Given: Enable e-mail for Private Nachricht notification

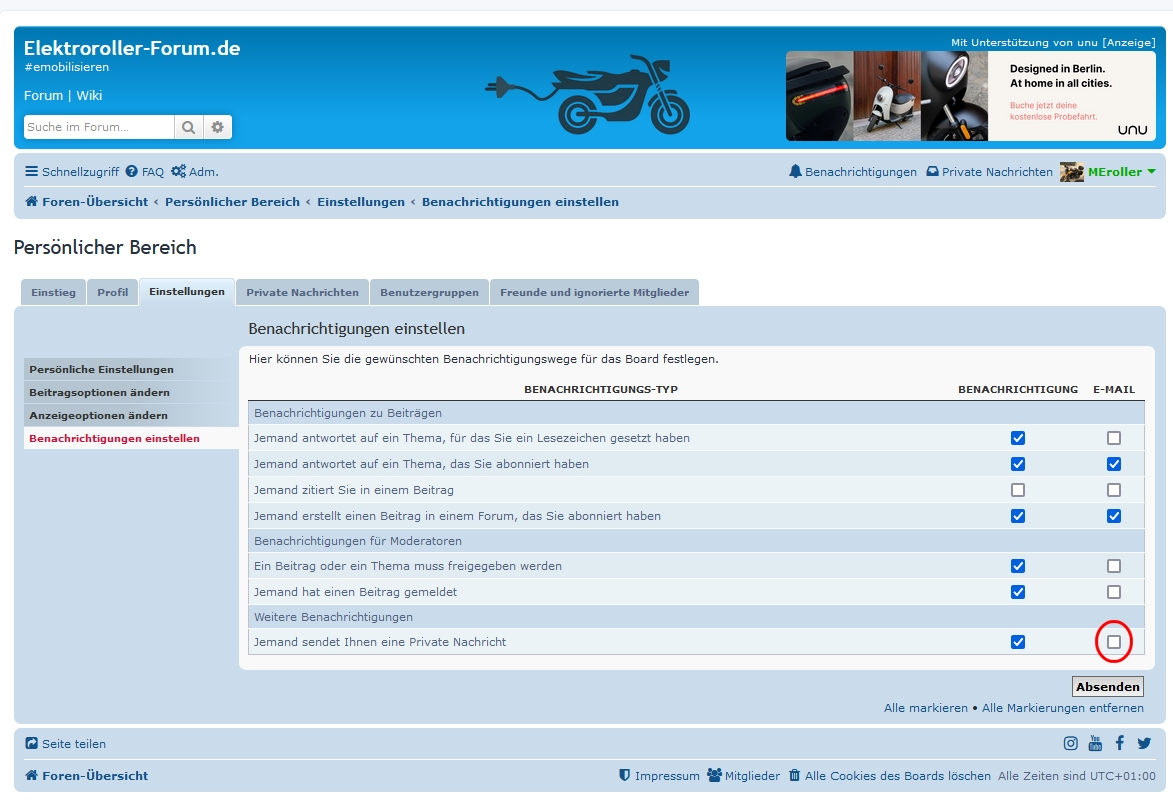Looking at the screenshot, I should pos(1114,642).
